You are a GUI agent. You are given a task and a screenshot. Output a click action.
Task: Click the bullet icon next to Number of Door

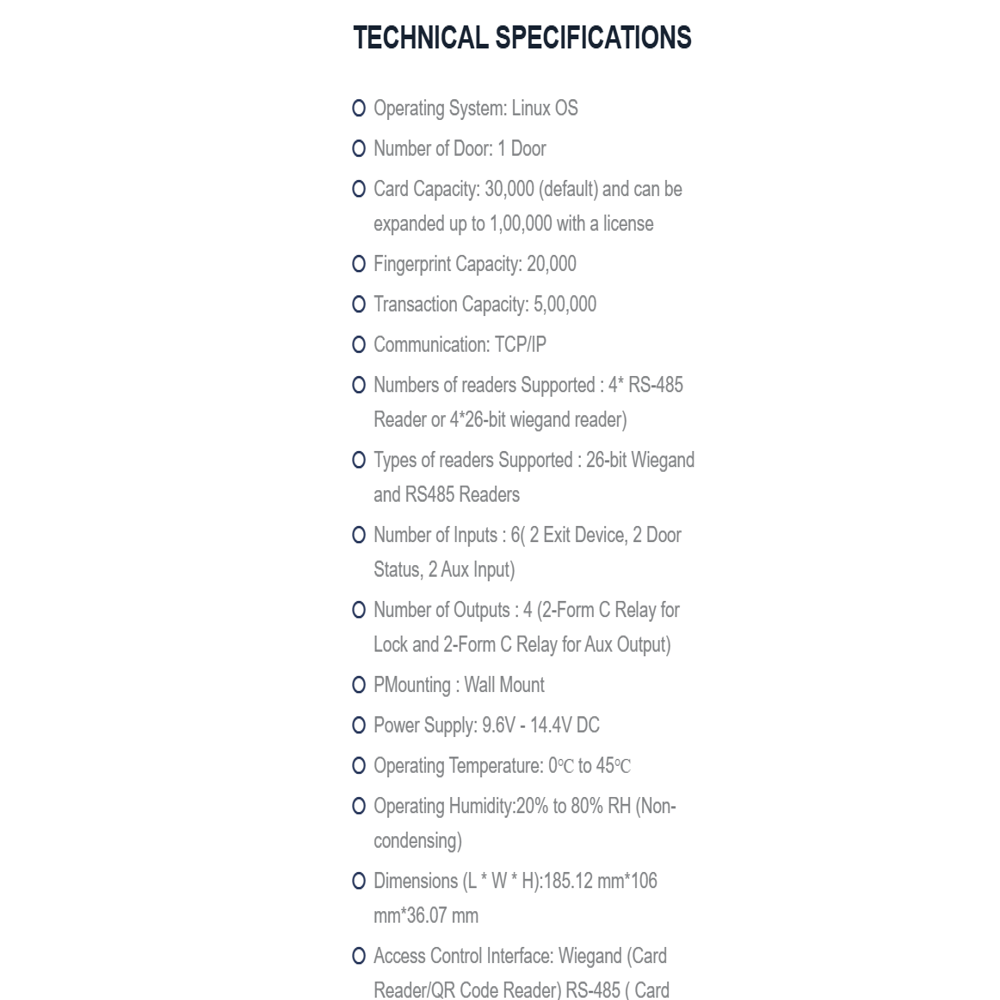(x=358, y=149)
